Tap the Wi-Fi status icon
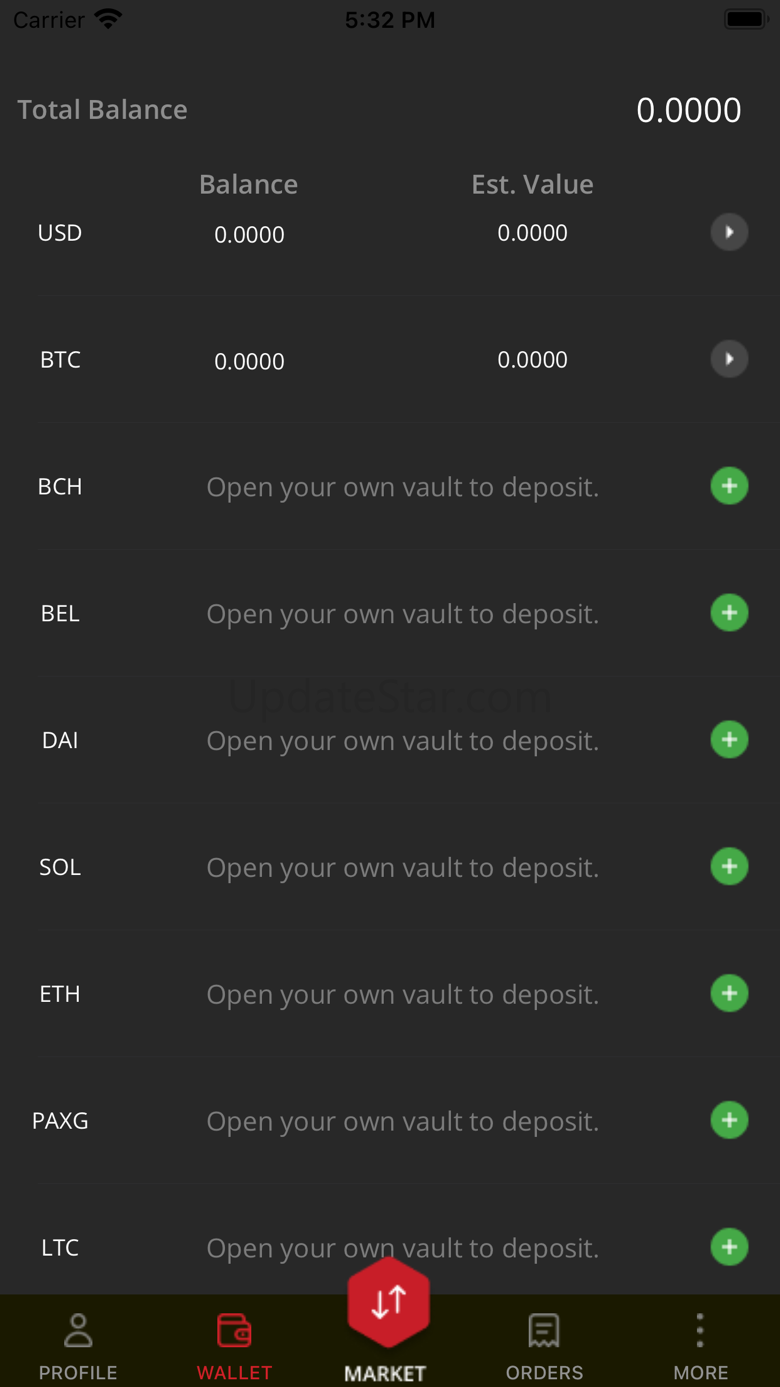The height and width of the screenshot is (1387, 780). (108, 19)
